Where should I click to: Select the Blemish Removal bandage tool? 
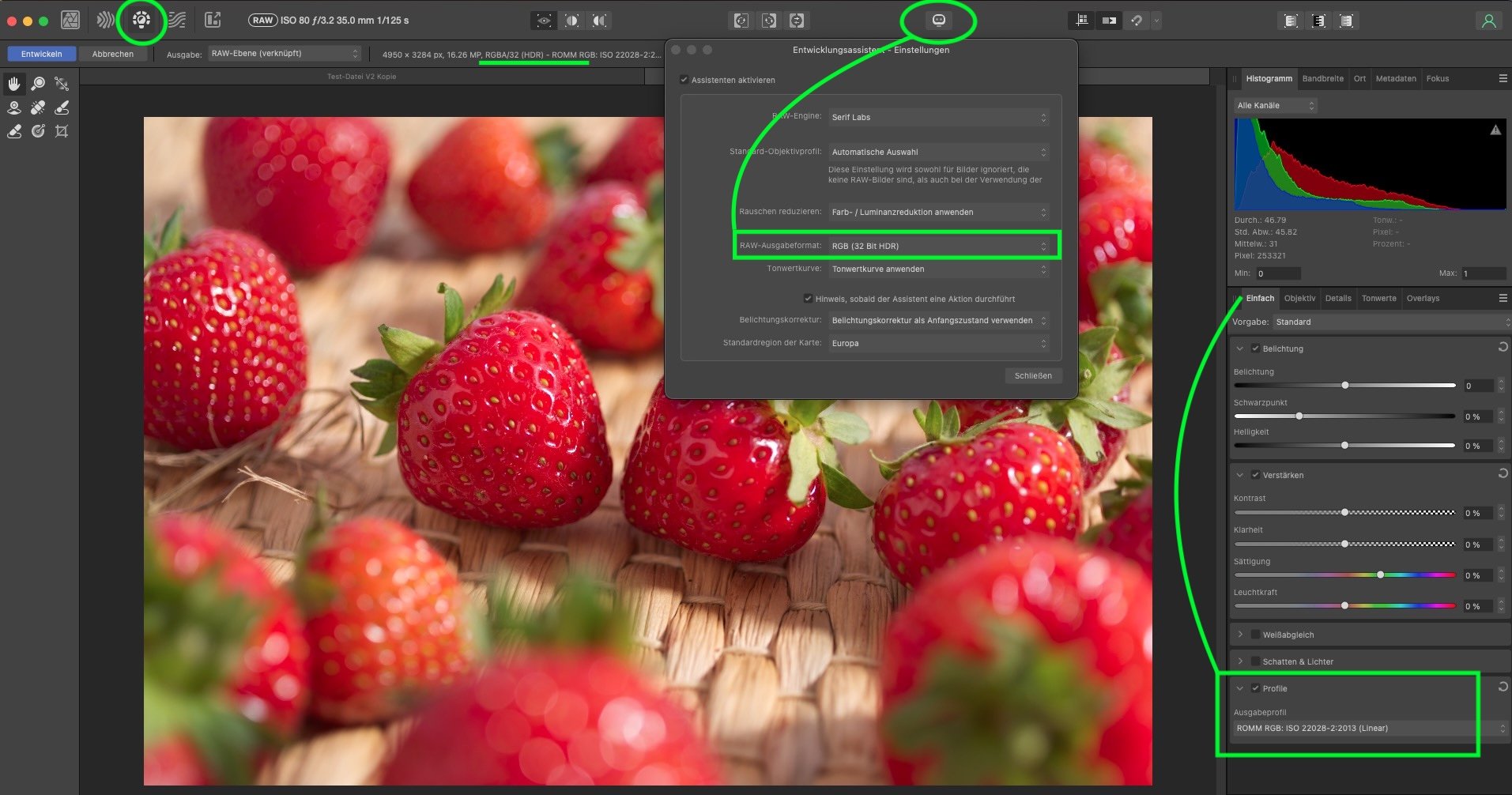(38, 107)
